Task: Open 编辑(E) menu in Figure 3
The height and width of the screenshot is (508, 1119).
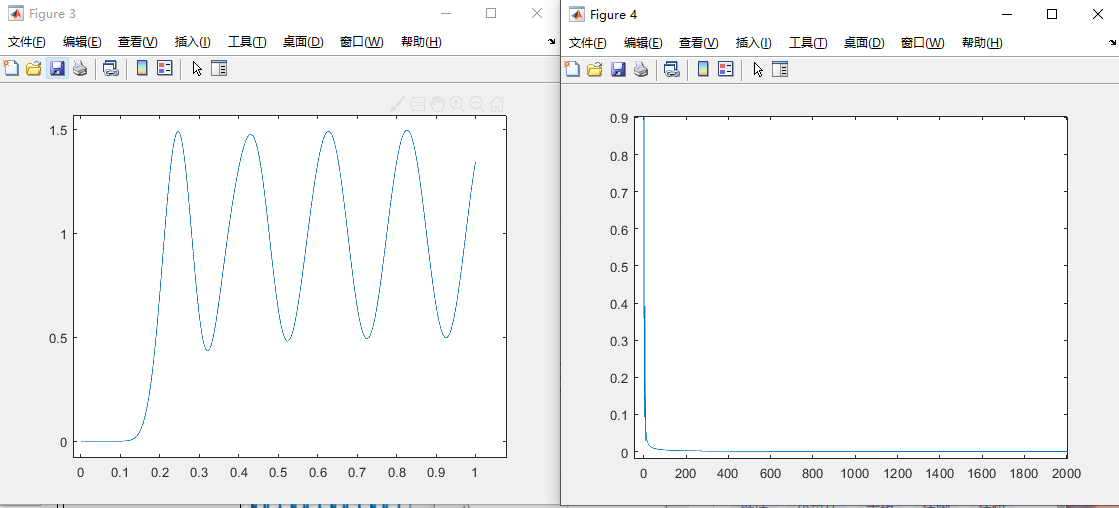Action: pyautogui.click(x=82, y=42)
